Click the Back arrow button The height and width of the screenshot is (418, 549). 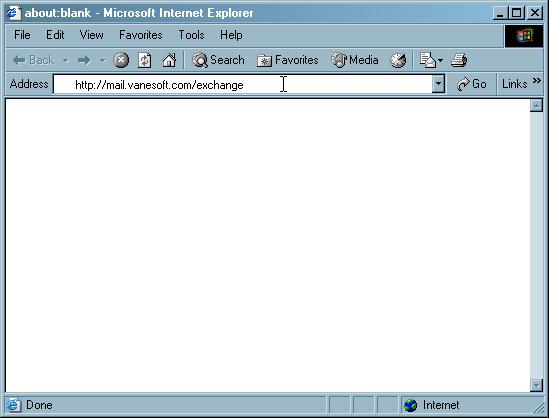[x=33, y=60]
